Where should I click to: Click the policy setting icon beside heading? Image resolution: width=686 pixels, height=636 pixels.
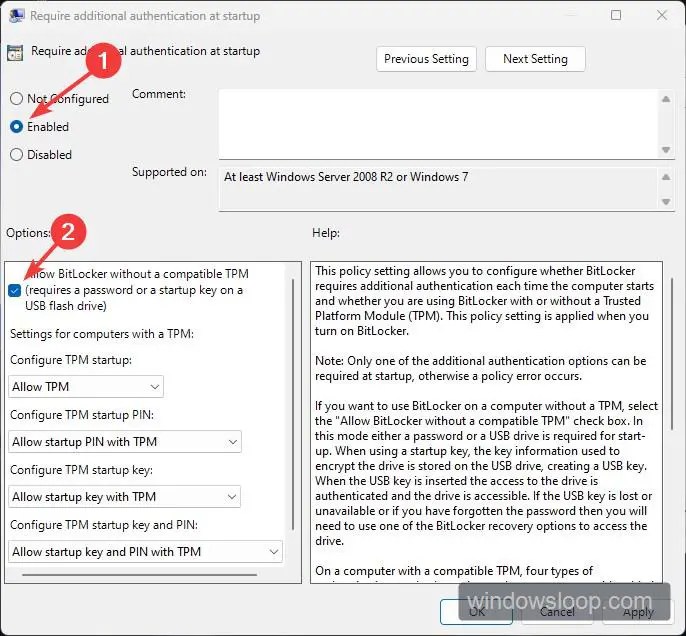[x=15, y=53]
